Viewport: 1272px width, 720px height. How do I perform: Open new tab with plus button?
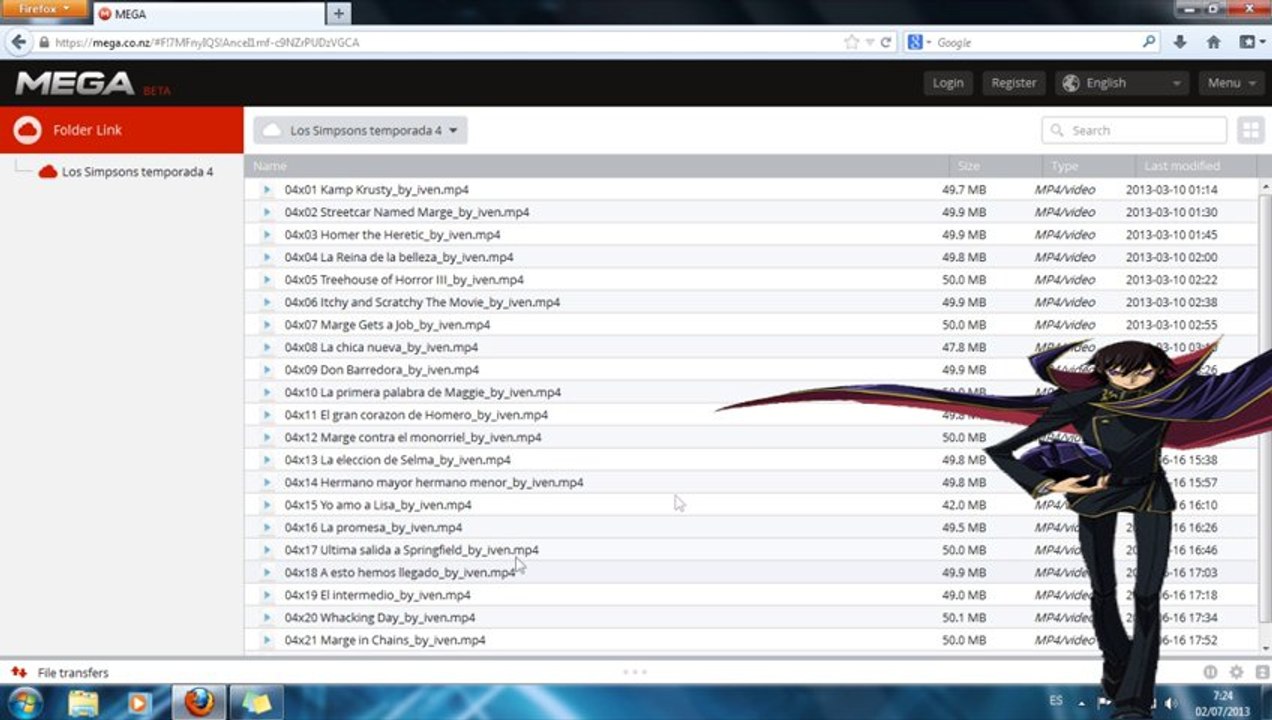(x=338, y=13)
